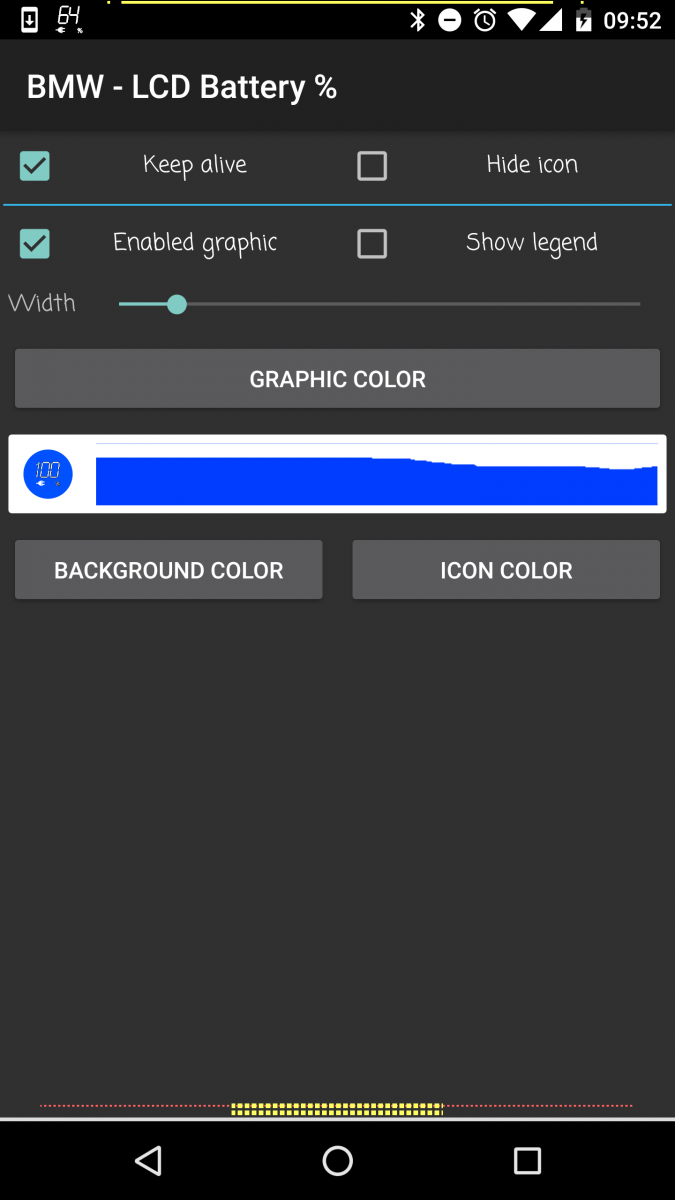Screen dimensions: 675x1200
Task: Tap the charging battery status icon
Action: (583, 20)
